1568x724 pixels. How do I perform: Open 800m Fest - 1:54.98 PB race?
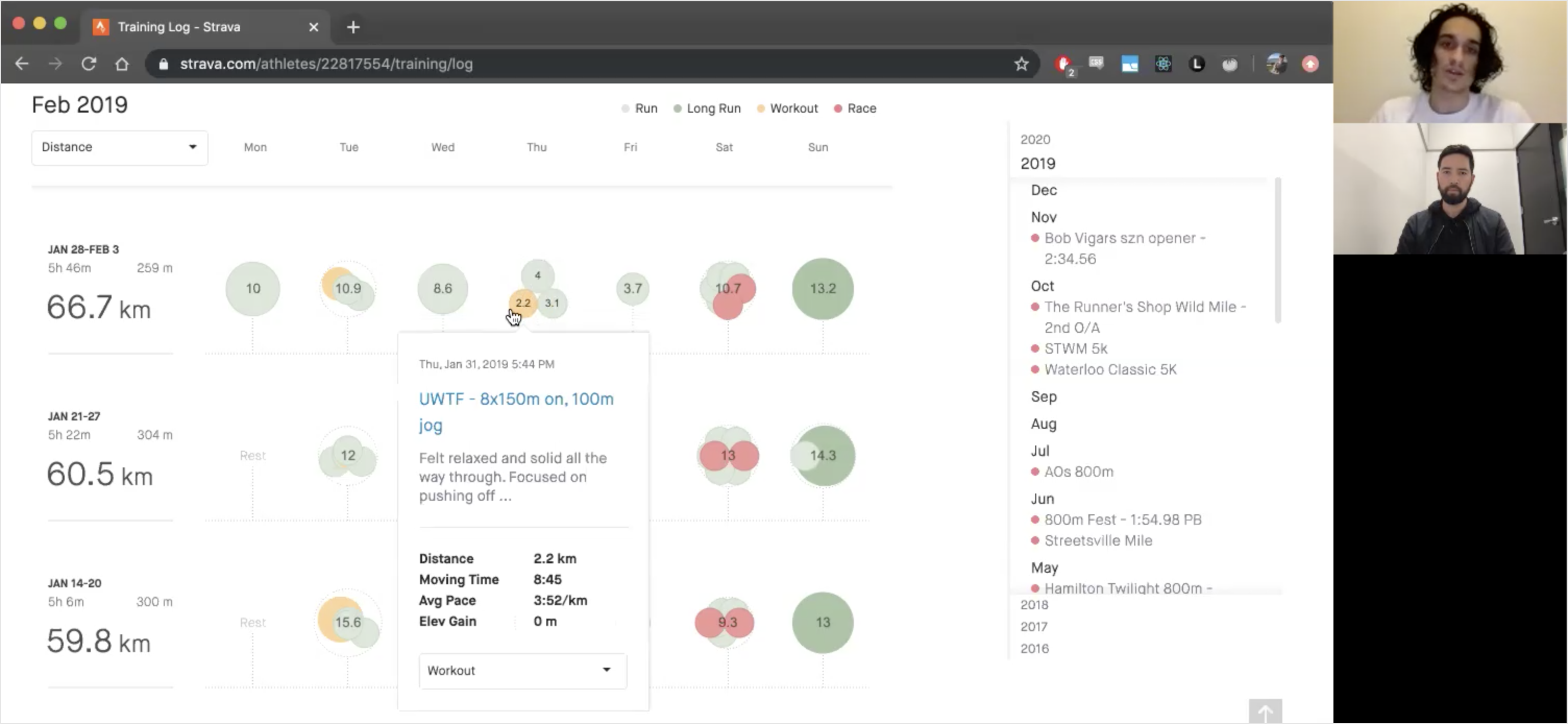[x=1123, y=520]
